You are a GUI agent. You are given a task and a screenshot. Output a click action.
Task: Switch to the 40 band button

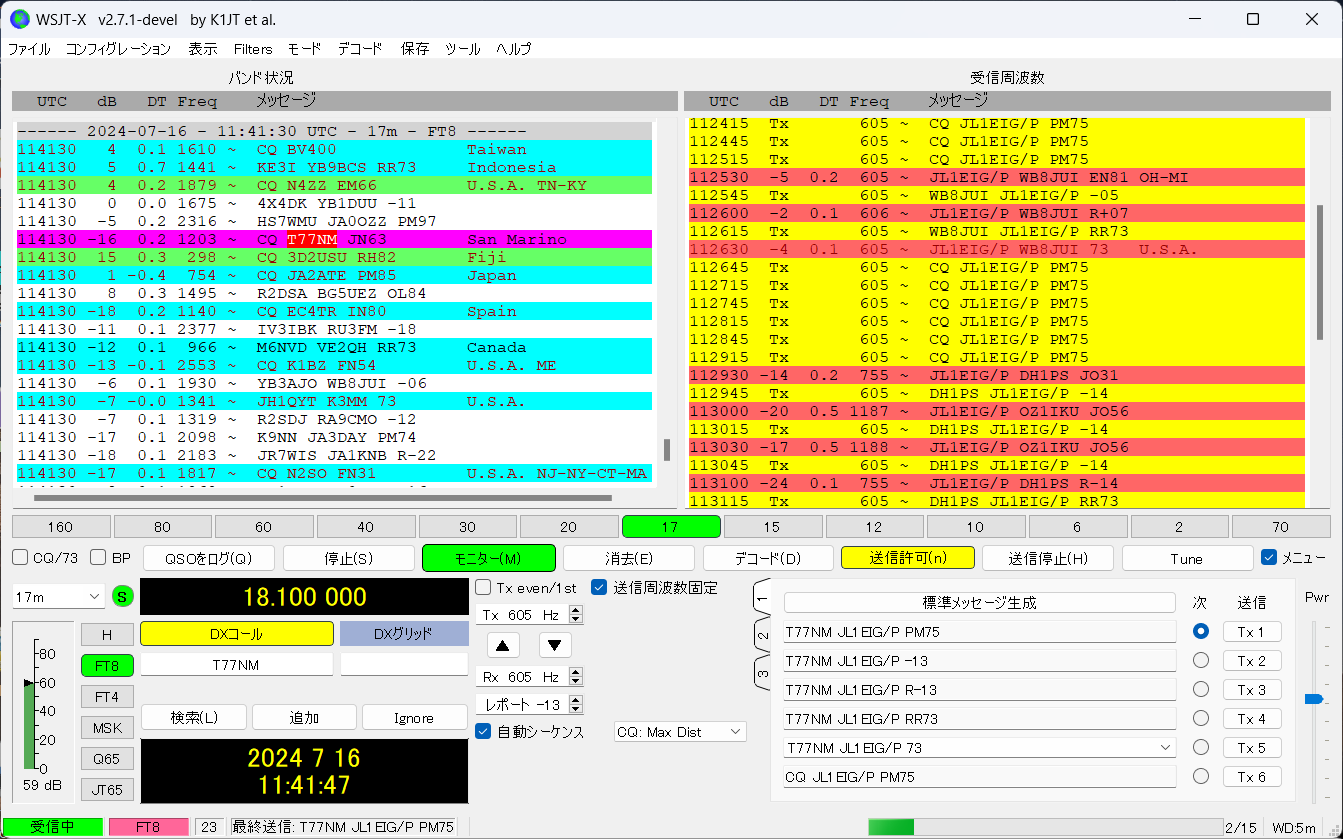[x=365, y=527]
